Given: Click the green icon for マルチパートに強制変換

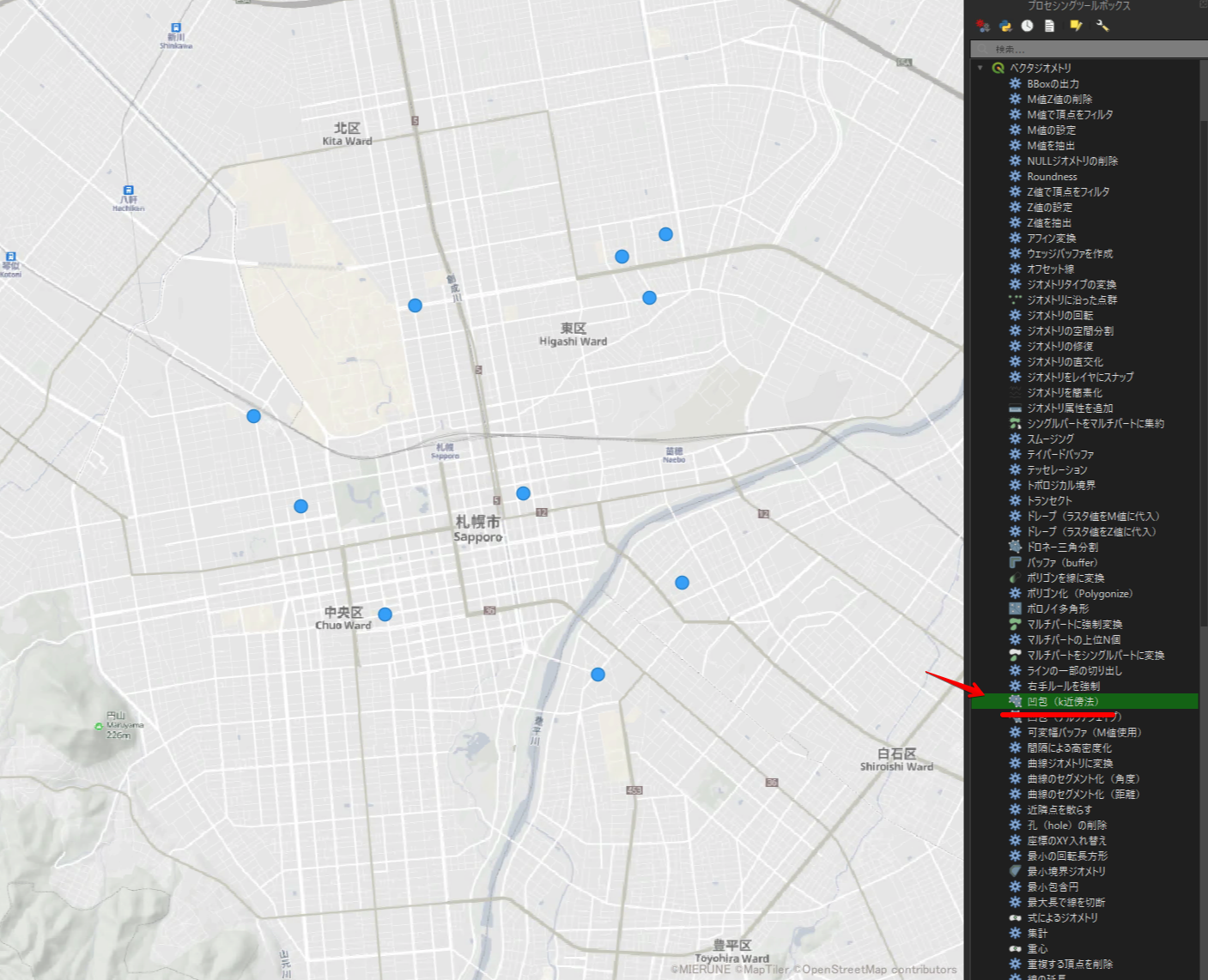Looking at the screenshot, I should click(x=1015, y=624).
